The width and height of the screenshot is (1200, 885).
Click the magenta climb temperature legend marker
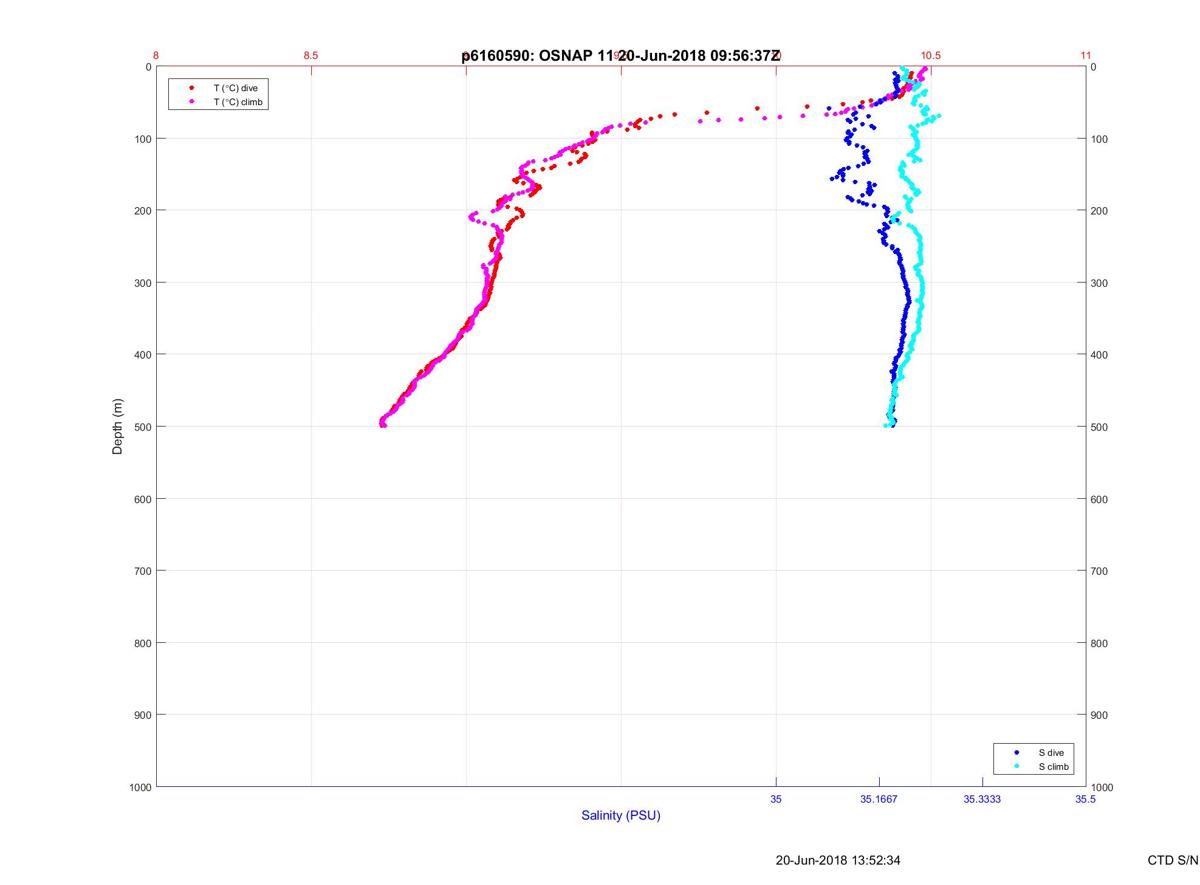coord(191,102)
